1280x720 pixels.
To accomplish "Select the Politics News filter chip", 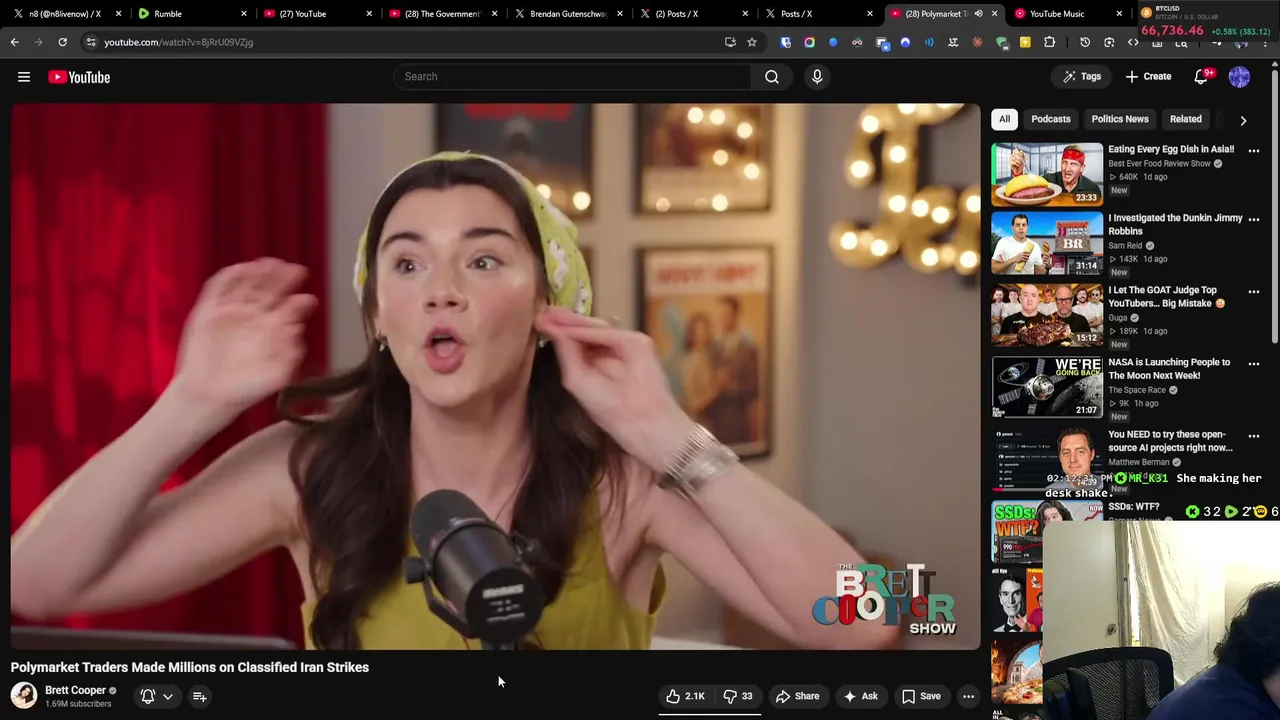I will [1120, 119].
